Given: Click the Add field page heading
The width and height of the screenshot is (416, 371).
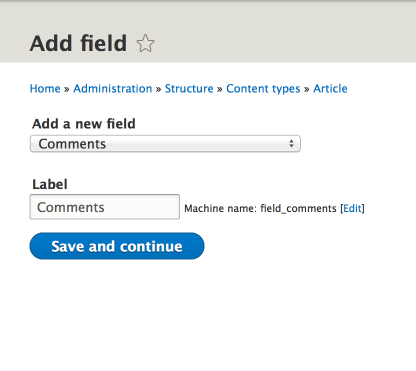Looking at the screenshot, I should click(x=78, y=43).
